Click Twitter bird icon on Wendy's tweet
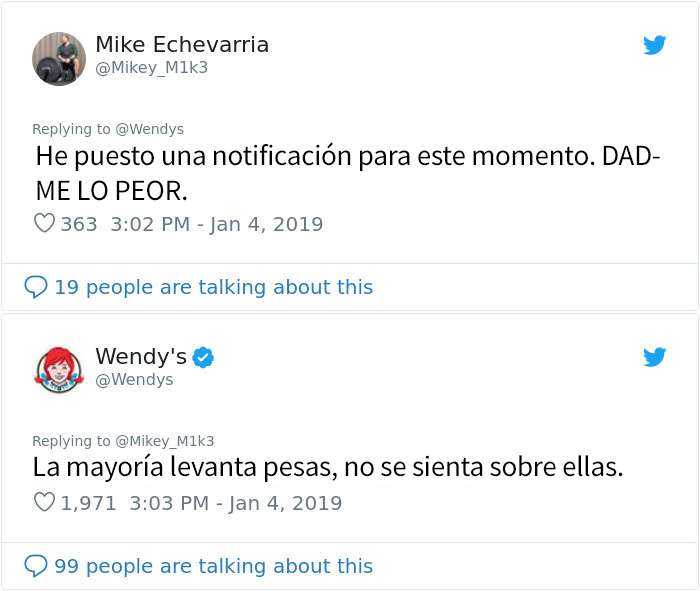 tap(655, 357)
